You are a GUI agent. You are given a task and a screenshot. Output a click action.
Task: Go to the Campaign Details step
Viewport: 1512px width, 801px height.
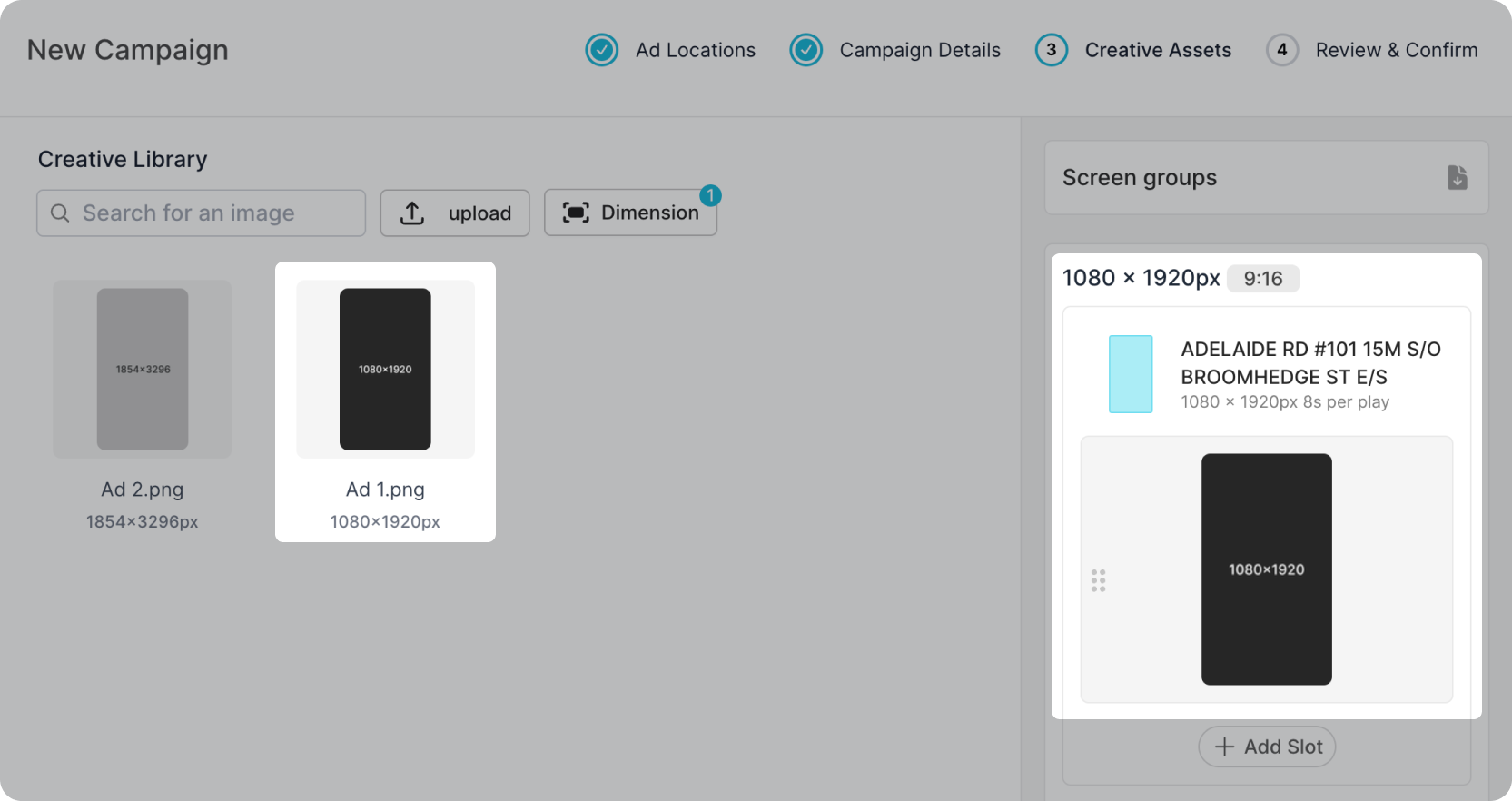[x=919, y=50]
